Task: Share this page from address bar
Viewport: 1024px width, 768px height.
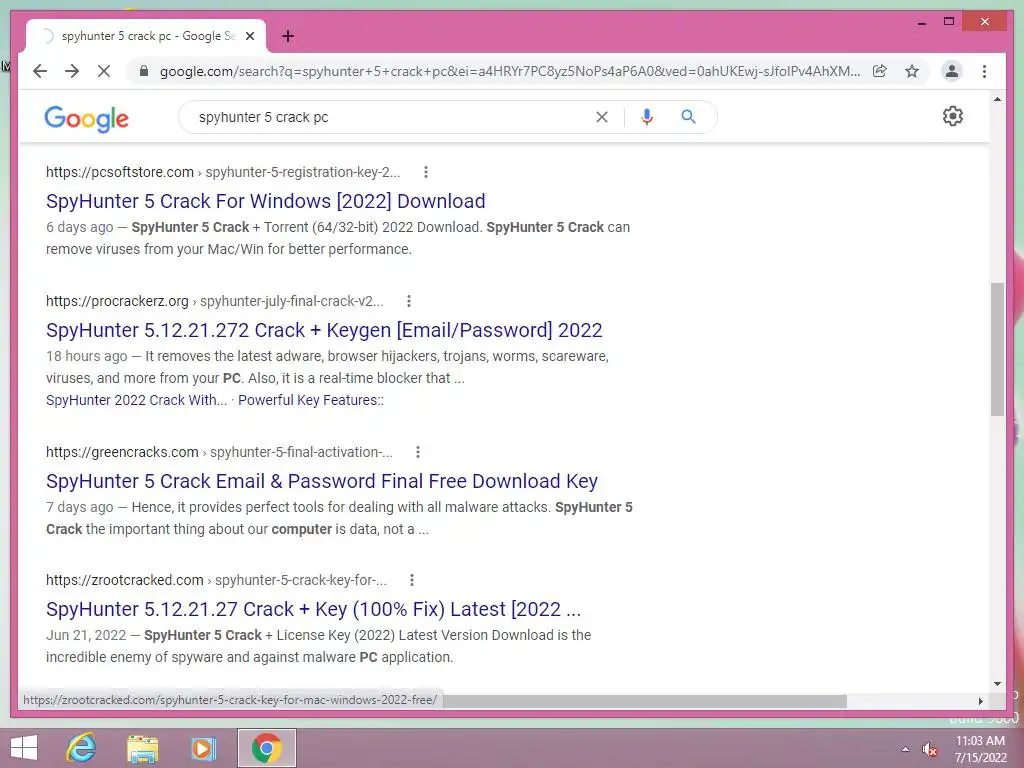Action: tap(880, 71)
